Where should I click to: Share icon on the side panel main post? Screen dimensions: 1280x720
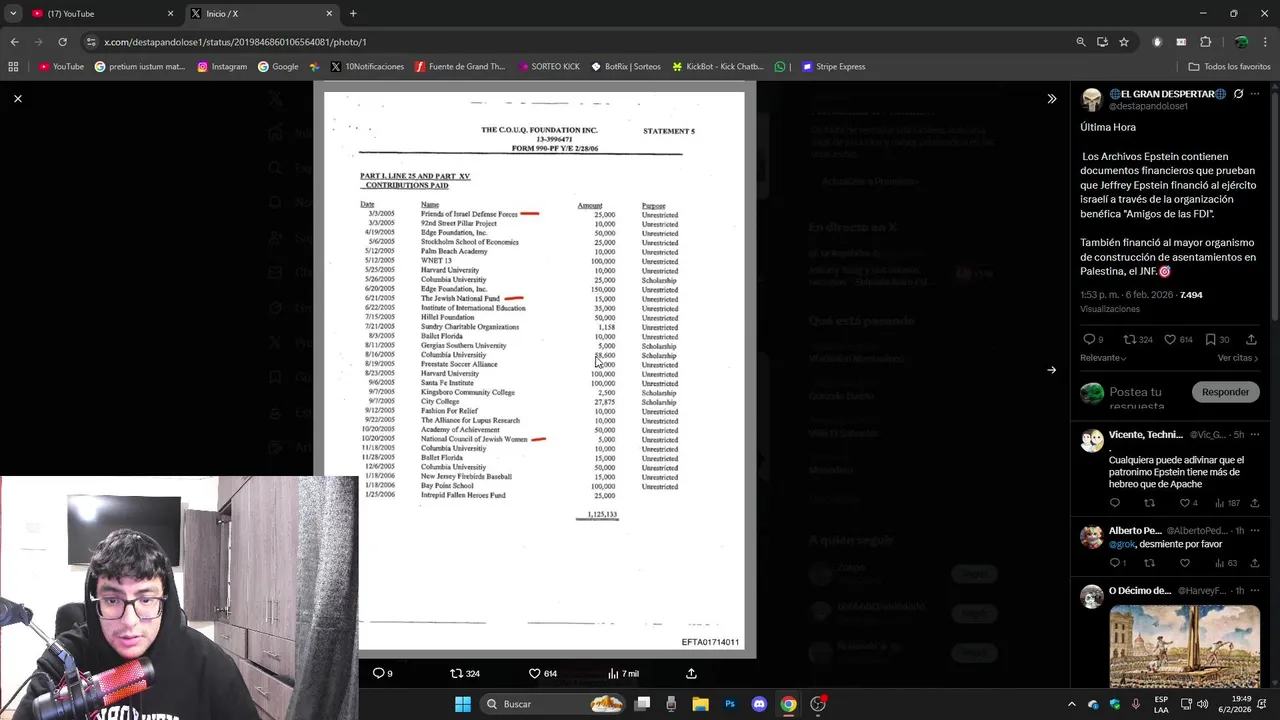tap(1251, 339)
